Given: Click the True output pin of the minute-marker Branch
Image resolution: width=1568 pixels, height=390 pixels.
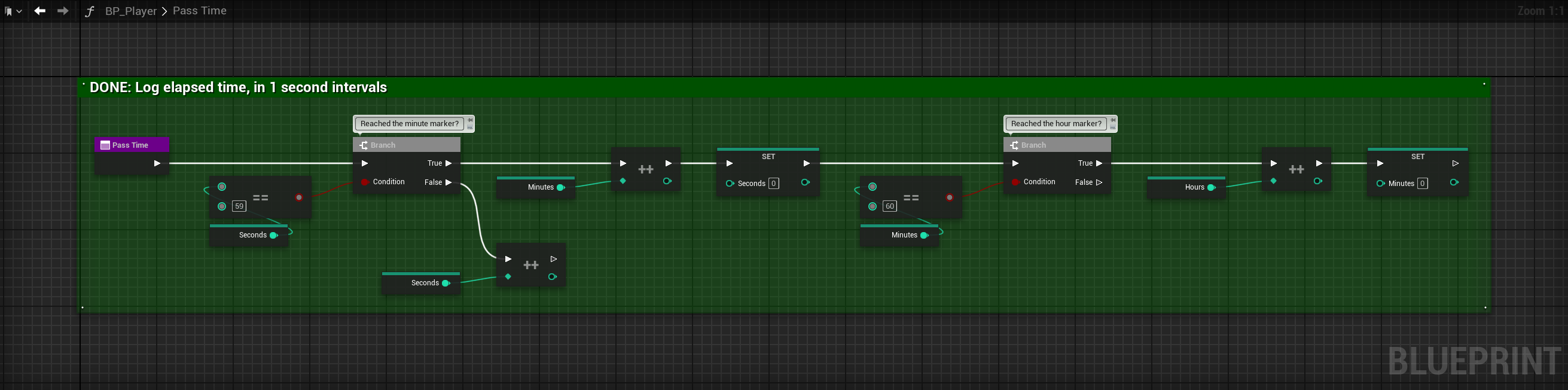Looking at the screenshot, I should coord(449,163).
